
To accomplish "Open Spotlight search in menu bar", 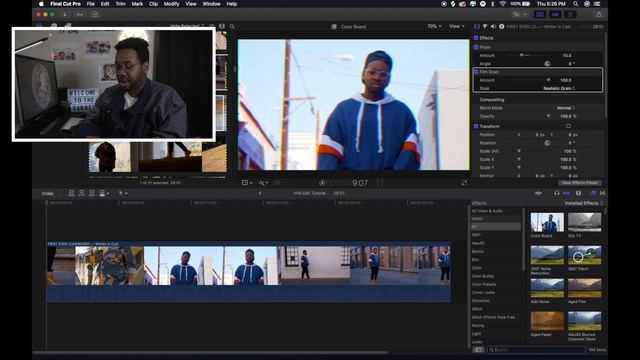I will [x=576, y=4].
